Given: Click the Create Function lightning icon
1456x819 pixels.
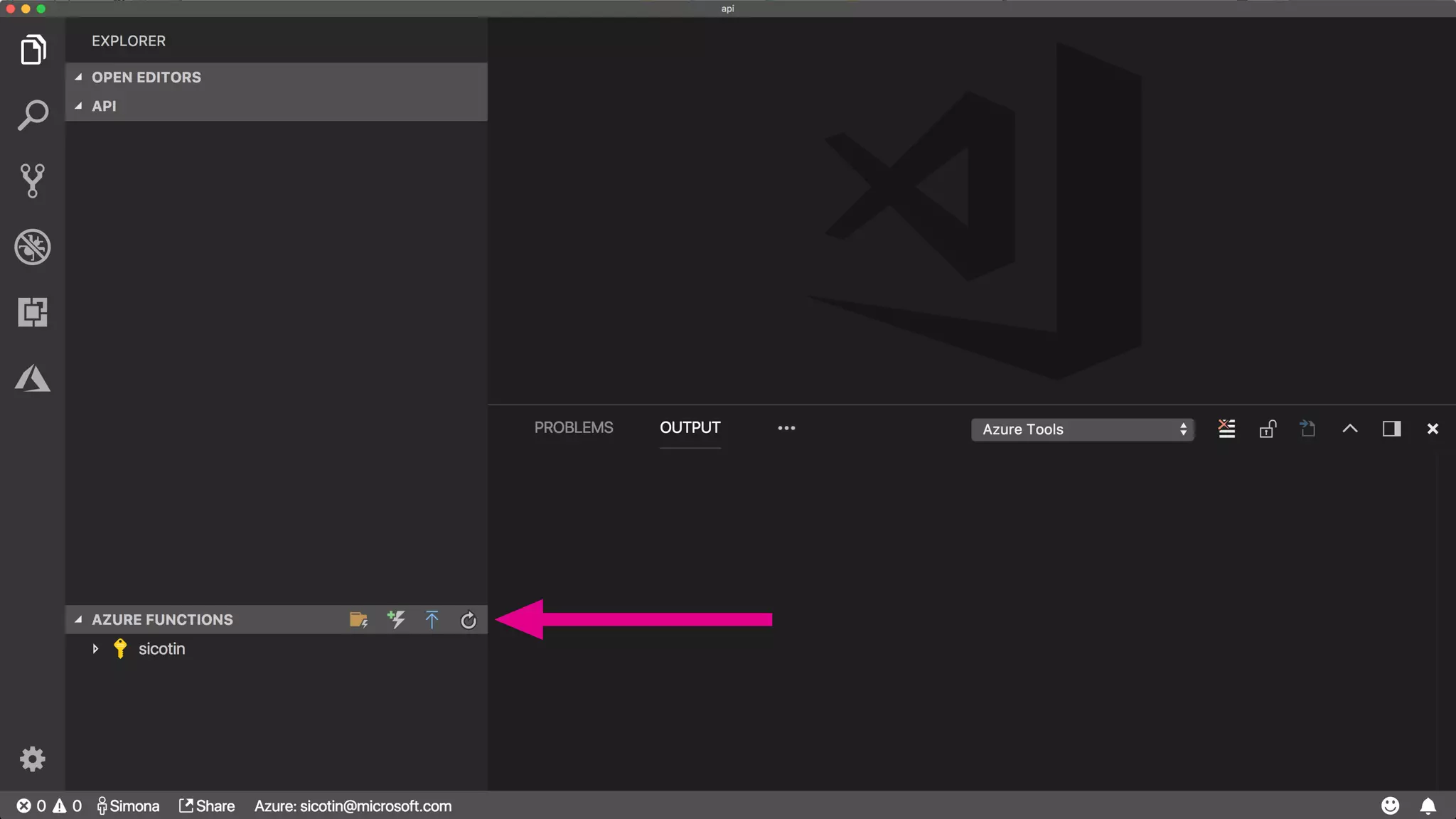Looking at the screenshot, I should 396,619.
